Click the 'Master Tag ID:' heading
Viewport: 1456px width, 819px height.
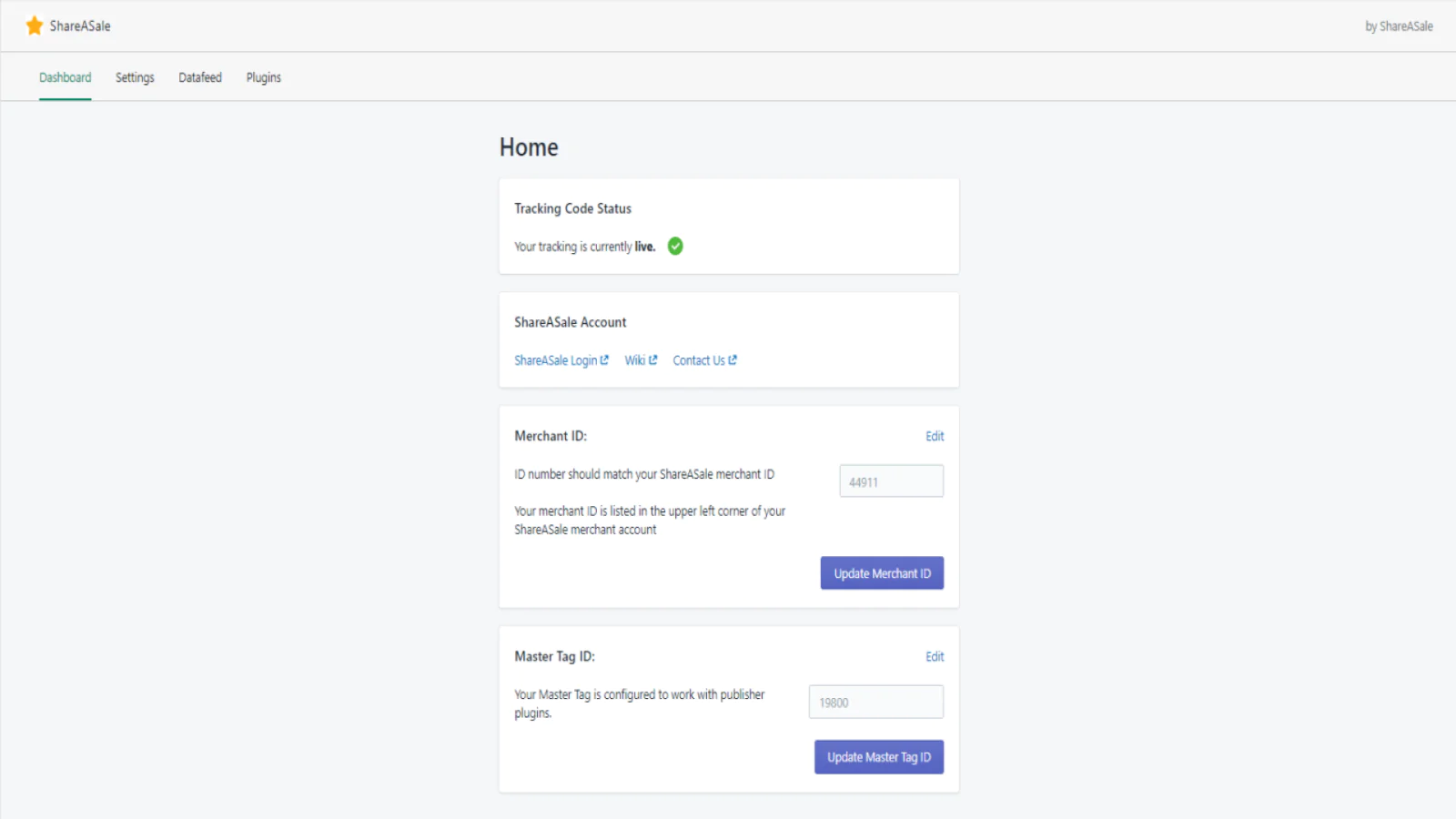[x=554, y=656]
